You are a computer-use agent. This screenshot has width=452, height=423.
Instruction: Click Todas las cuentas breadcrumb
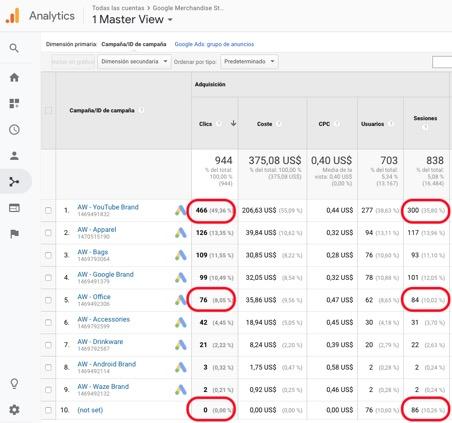[118, 8]
